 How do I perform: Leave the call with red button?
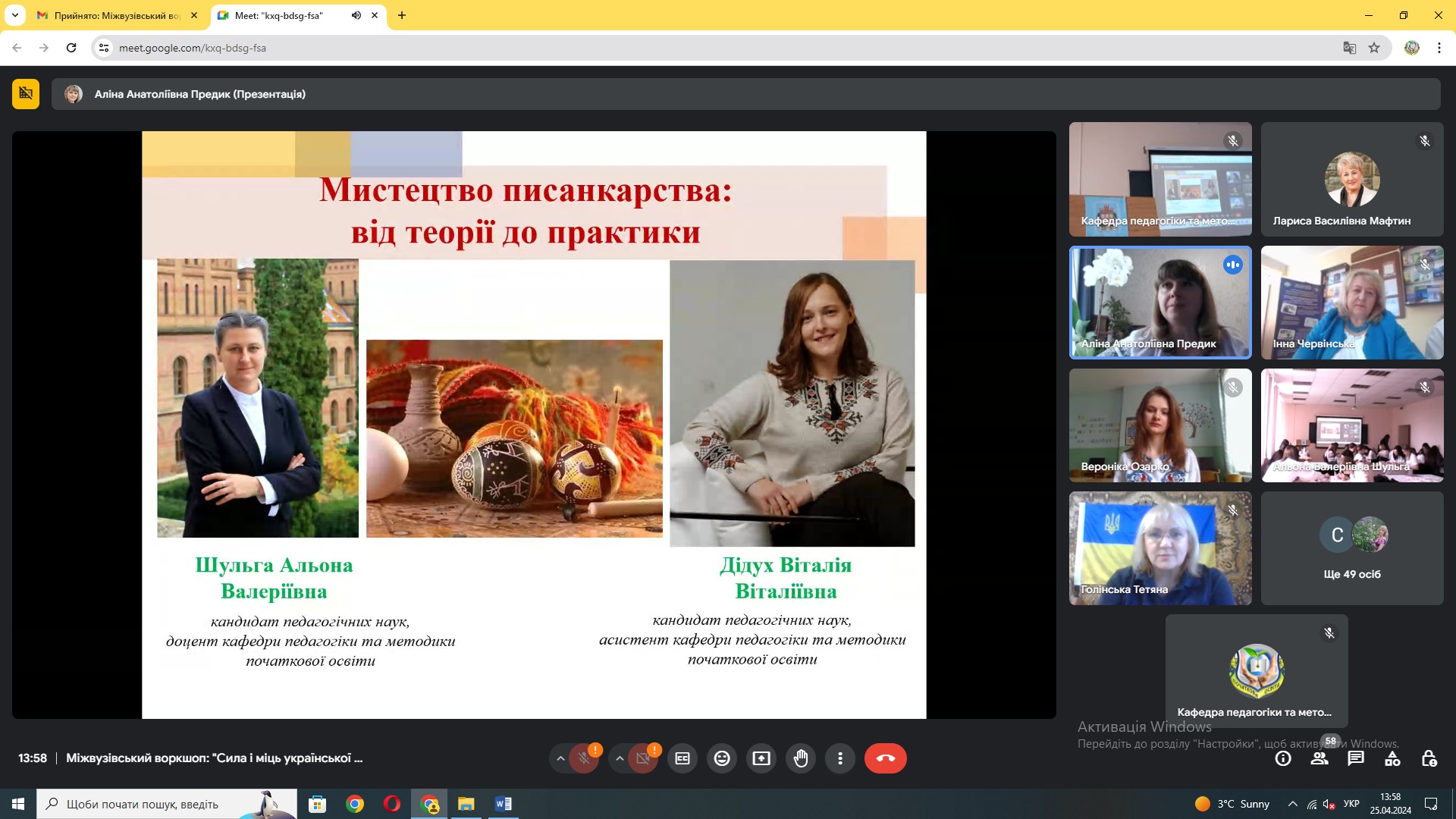pos(886,758)
